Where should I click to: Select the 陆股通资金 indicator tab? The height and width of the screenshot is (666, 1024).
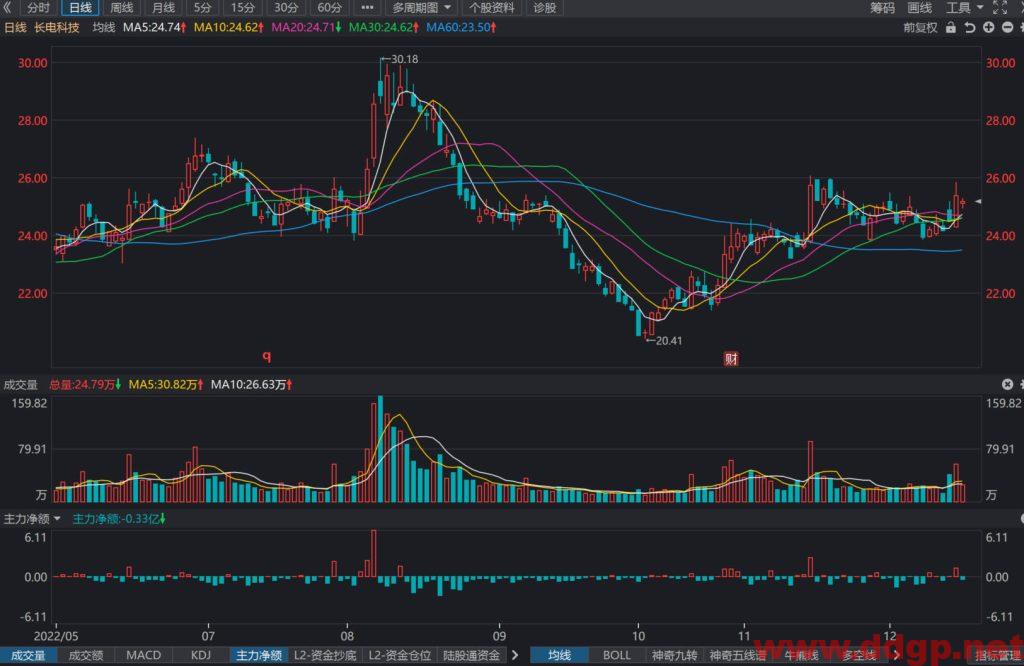point(471,656)
